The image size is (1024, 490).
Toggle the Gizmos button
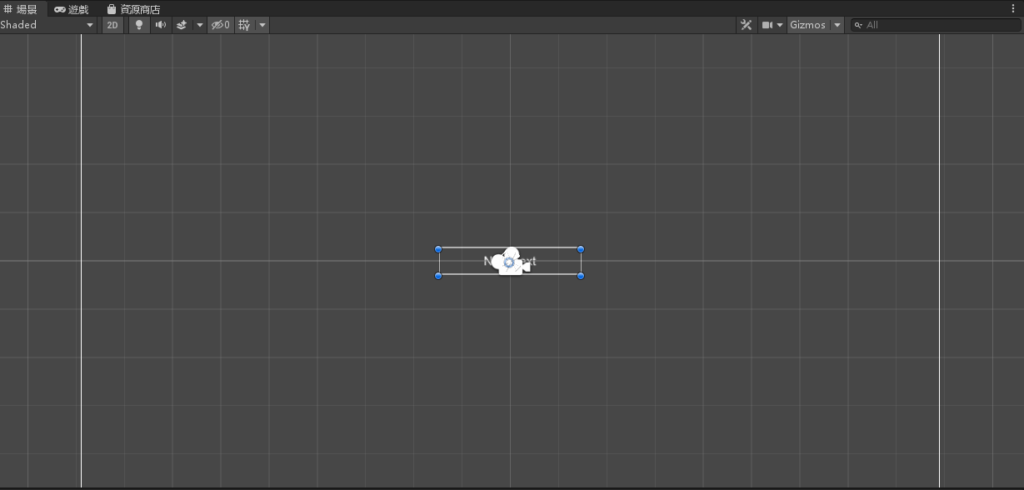pyautogui.click(x=807, y=25)
